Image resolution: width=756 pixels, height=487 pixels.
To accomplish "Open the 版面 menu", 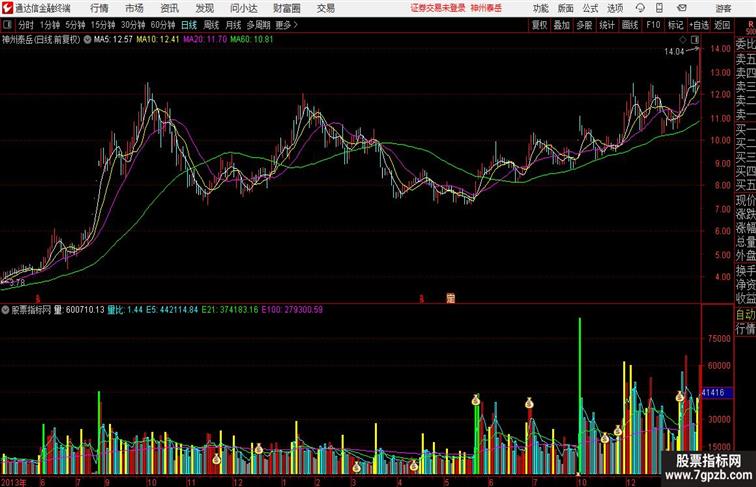I will coord(566,8).
